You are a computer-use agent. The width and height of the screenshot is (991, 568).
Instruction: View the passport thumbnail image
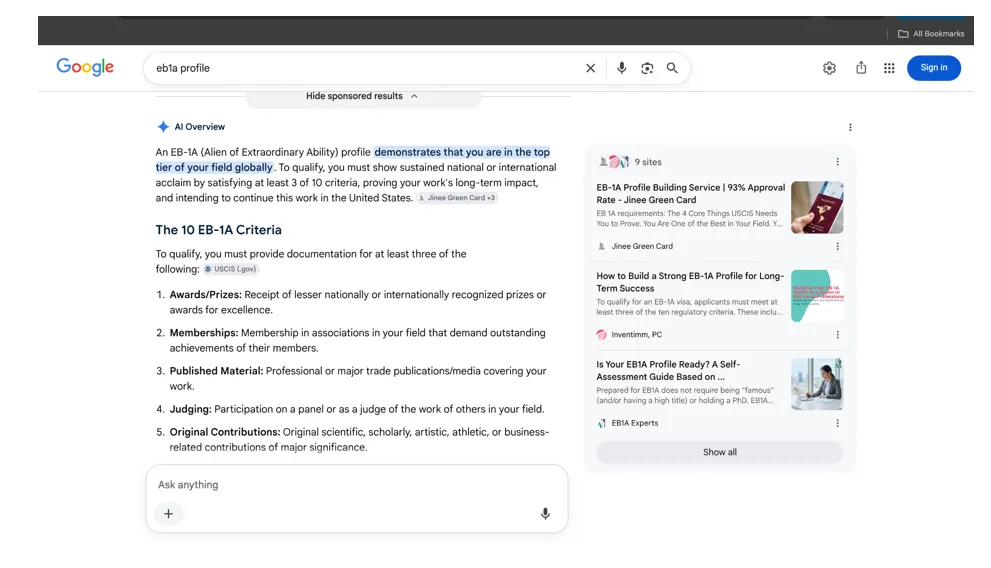[817, 207]
